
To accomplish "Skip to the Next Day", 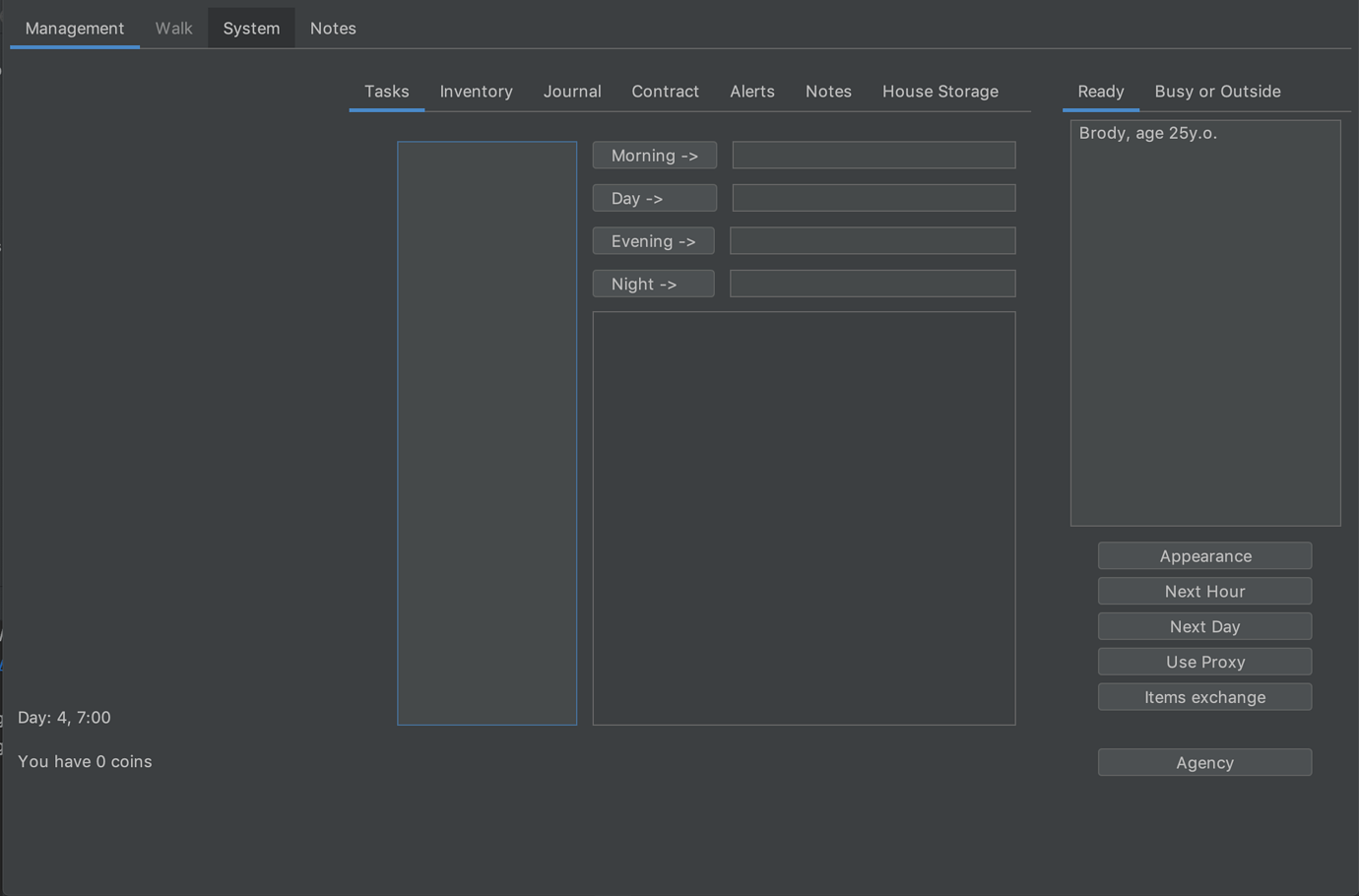I will [1204, 626].
